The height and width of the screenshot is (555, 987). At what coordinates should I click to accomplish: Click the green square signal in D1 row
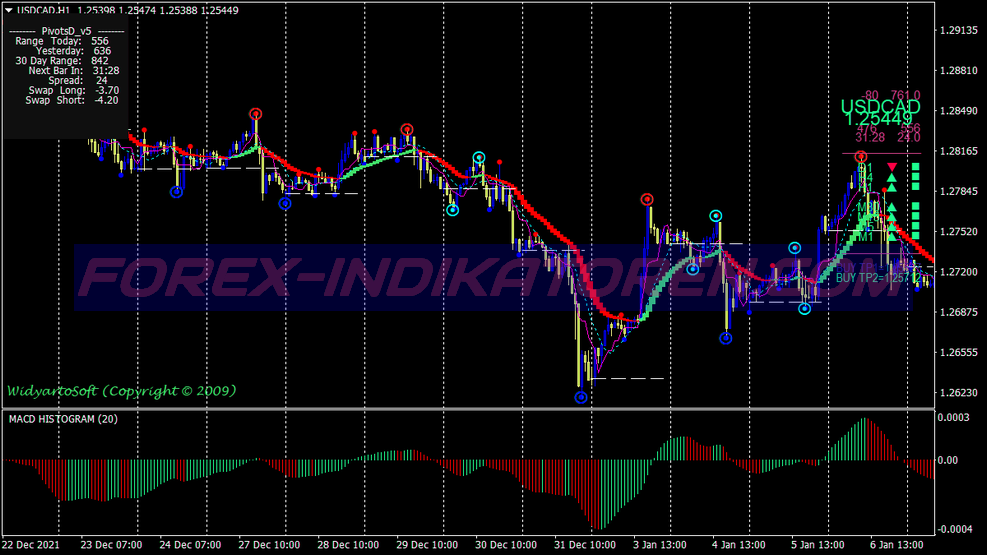tap(915, 167)
